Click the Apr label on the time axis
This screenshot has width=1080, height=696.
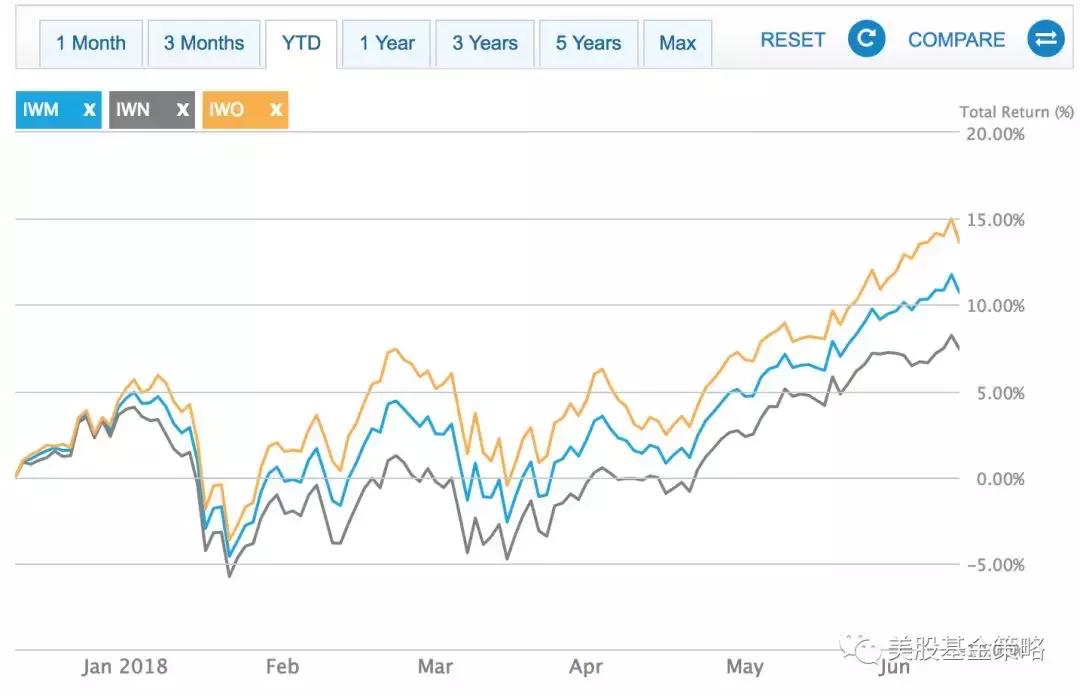(585, 667)
